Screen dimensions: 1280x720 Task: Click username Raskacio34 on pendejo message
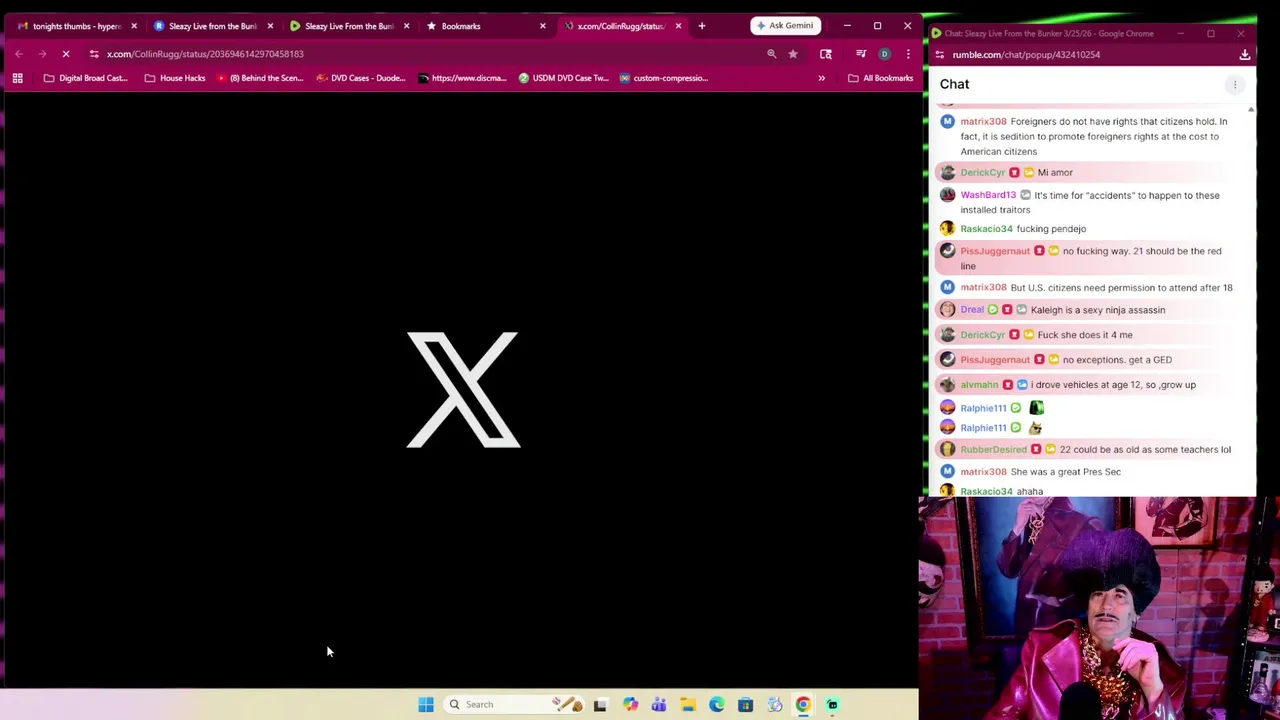(x=986, y=228)
